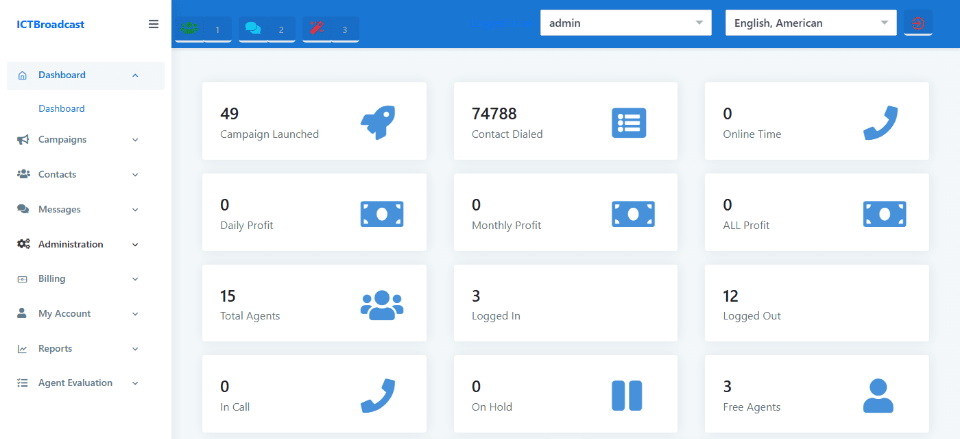Open the Agent Evaluation menu label
This screenshot has width=960, height=439.
tap(75, 383)
